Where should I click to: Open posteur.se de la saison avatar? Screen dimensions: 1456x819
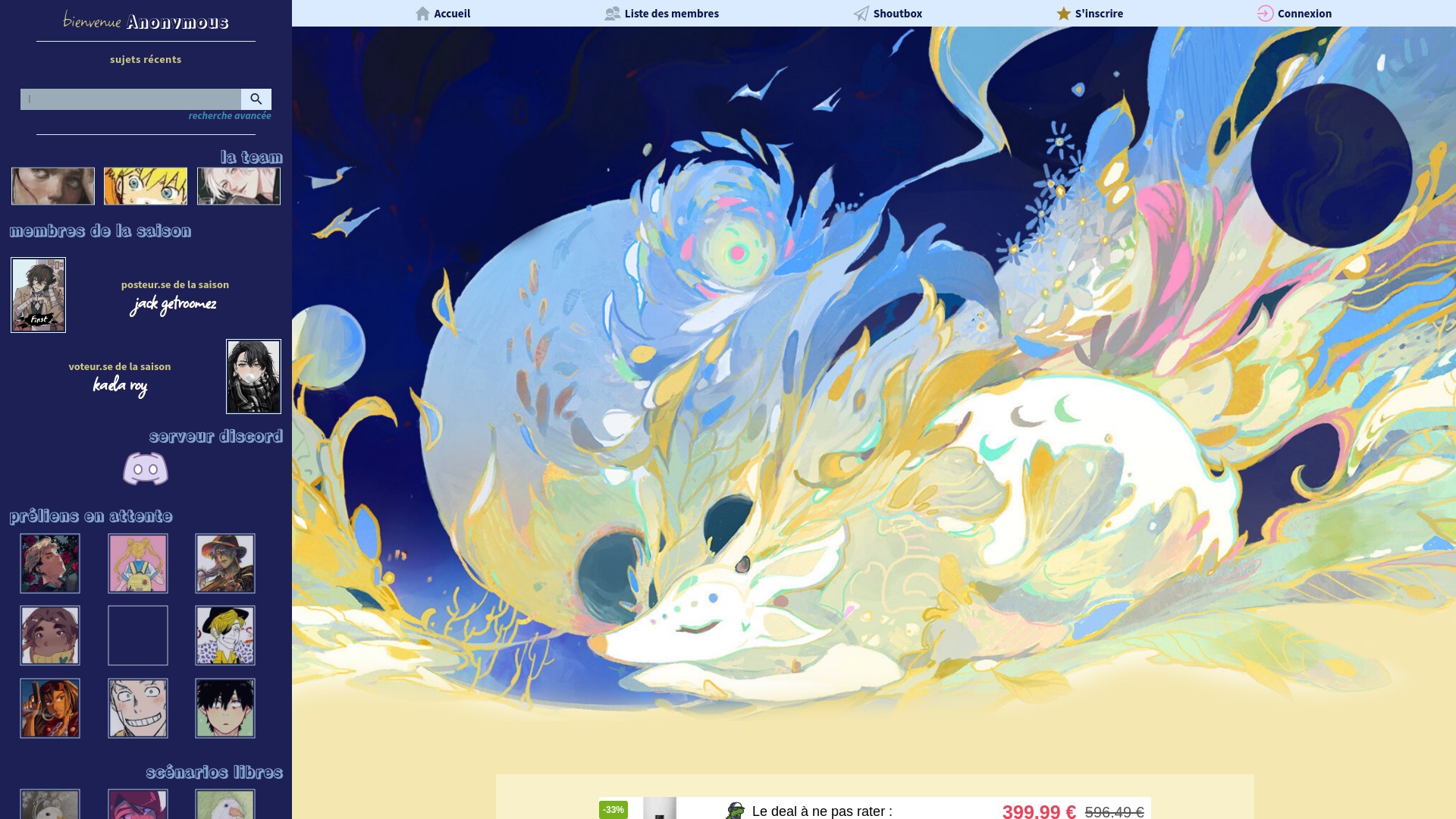coord(39,295)
